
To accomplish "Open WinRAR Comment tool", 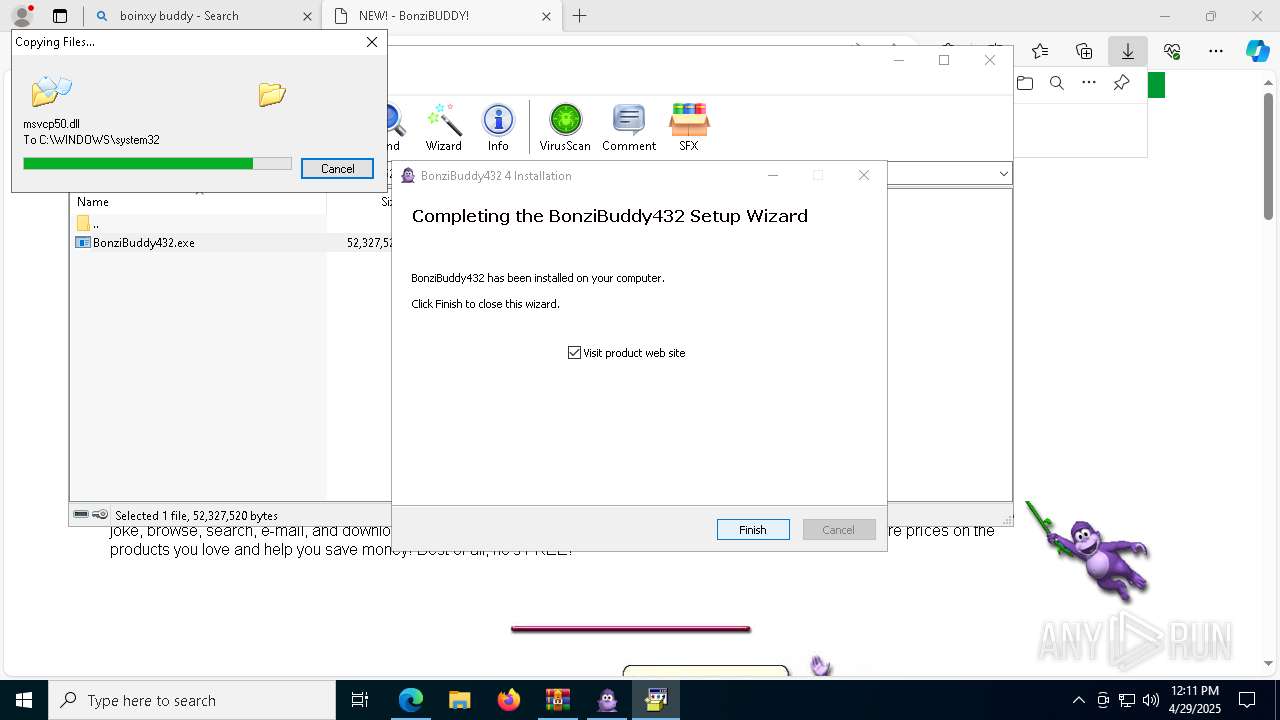I will (x=629, y=127).
